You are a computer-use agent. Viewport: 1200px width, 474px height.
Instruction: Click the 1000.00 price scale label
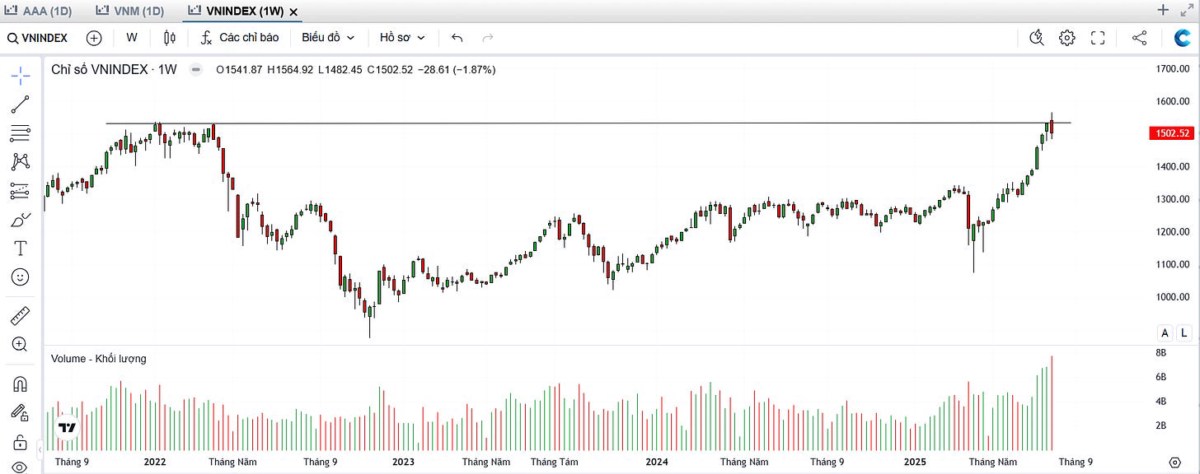[x=1171, y=297]
